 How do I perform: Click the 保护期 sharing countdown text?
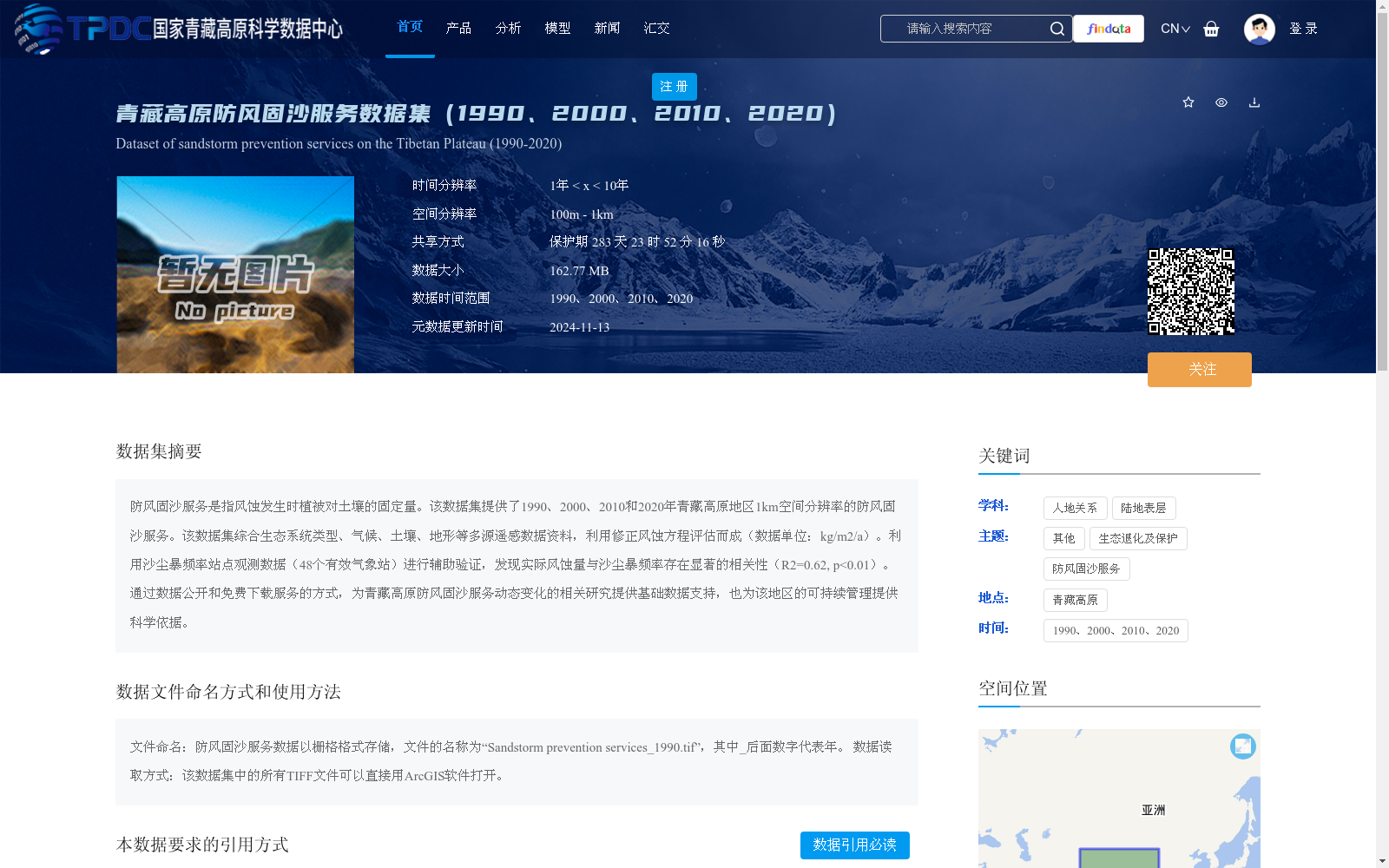(637, 242)
